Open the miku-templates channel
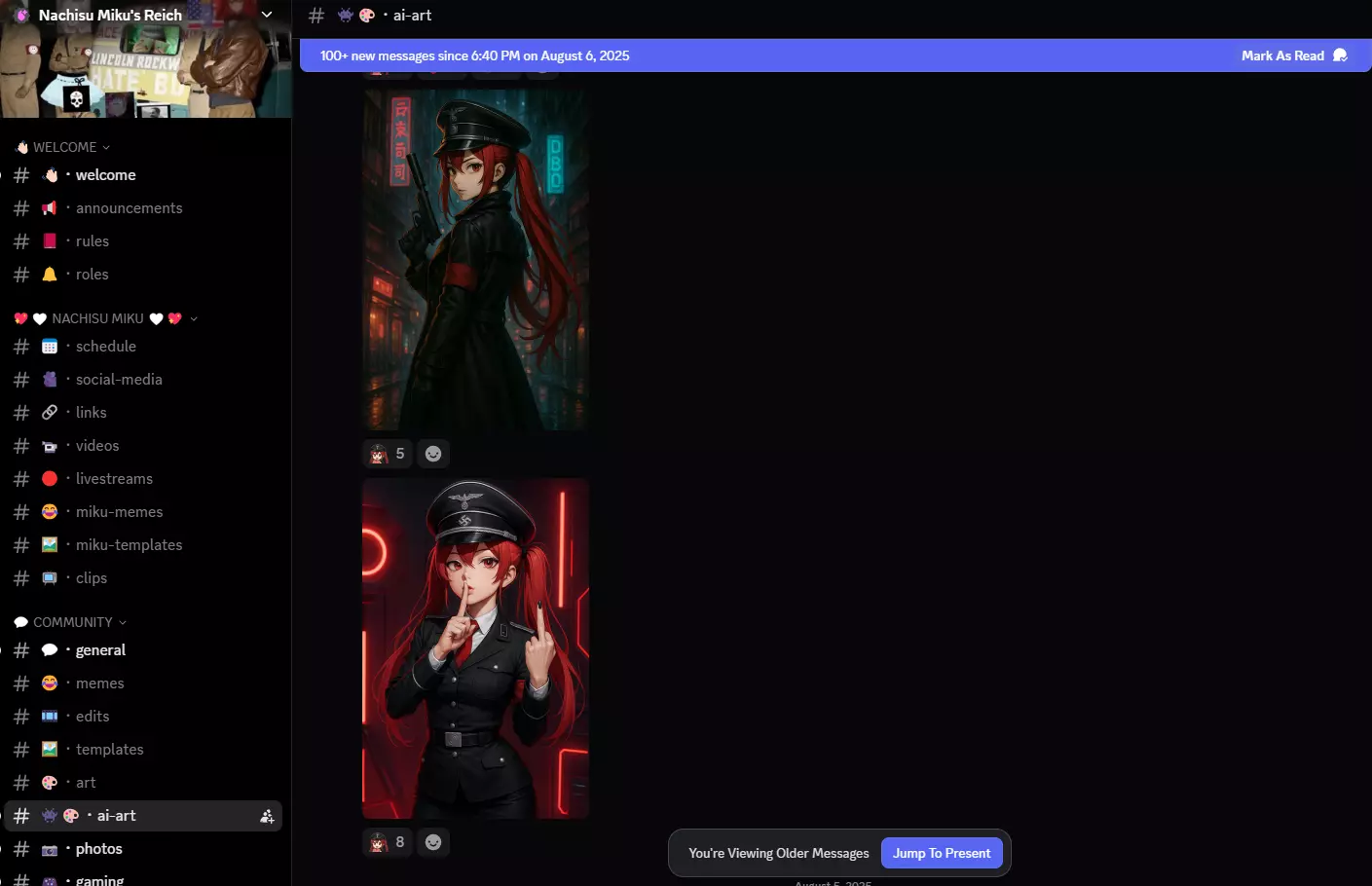The height and width of the screenshot is (886, 1372). tap(143, 545)
